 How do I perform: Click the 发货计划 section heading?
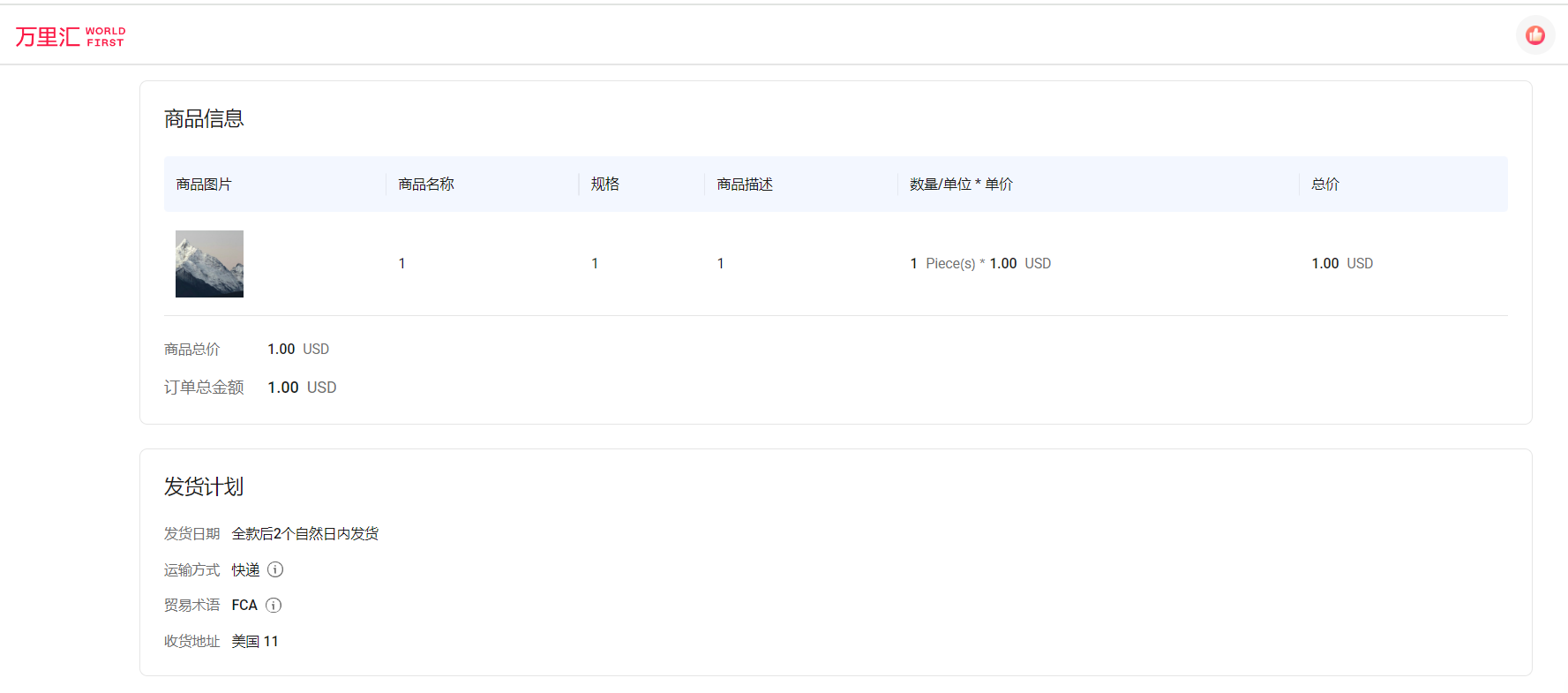point(204,487)
